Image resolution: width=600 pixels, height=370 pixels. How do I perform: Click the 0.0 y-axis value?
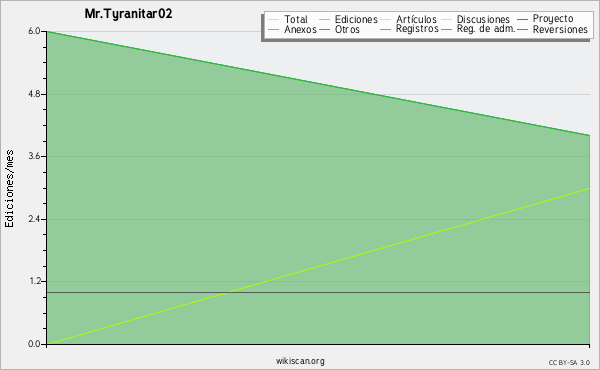point(34,344)
